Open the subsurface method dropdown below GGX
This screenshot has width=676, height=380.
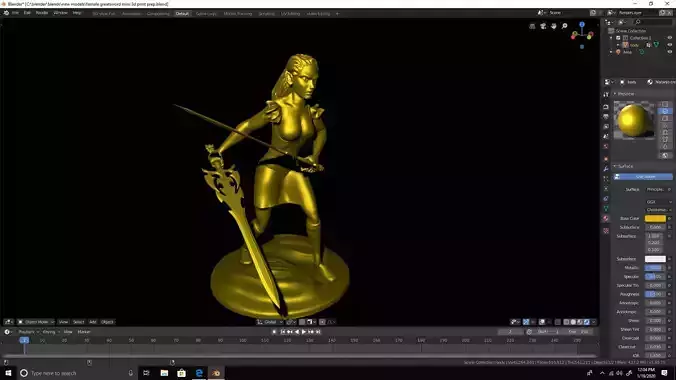659,210
